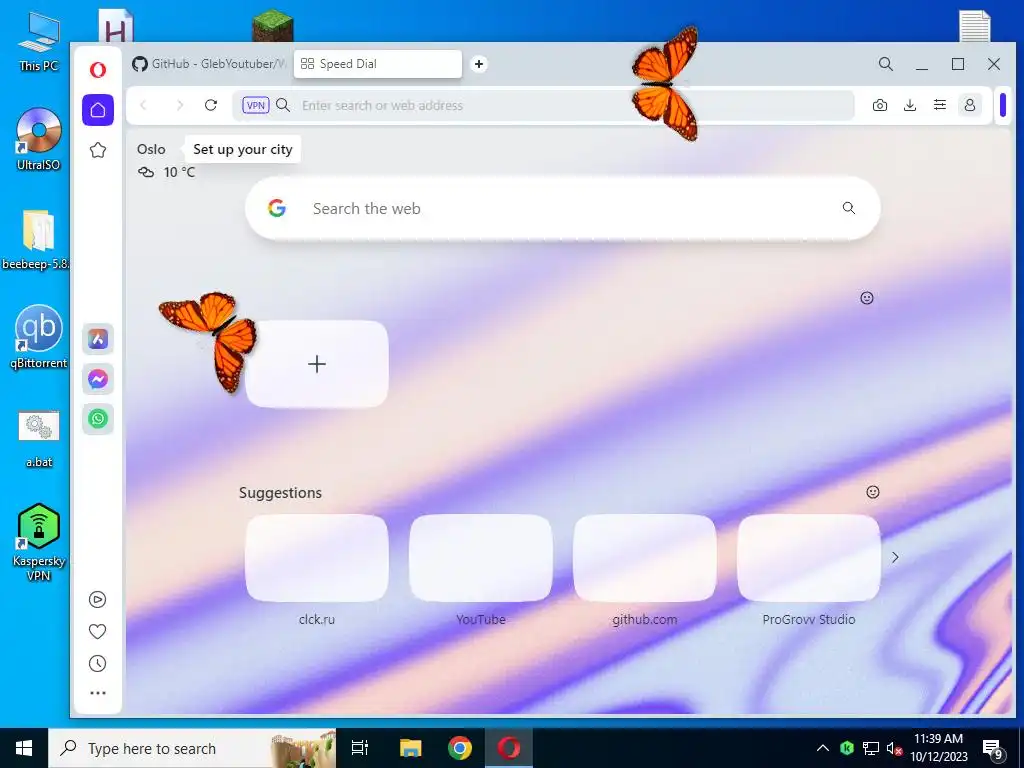Open the Downloads panel
The height and width of the screenshot is (768, 1024).
910,105
